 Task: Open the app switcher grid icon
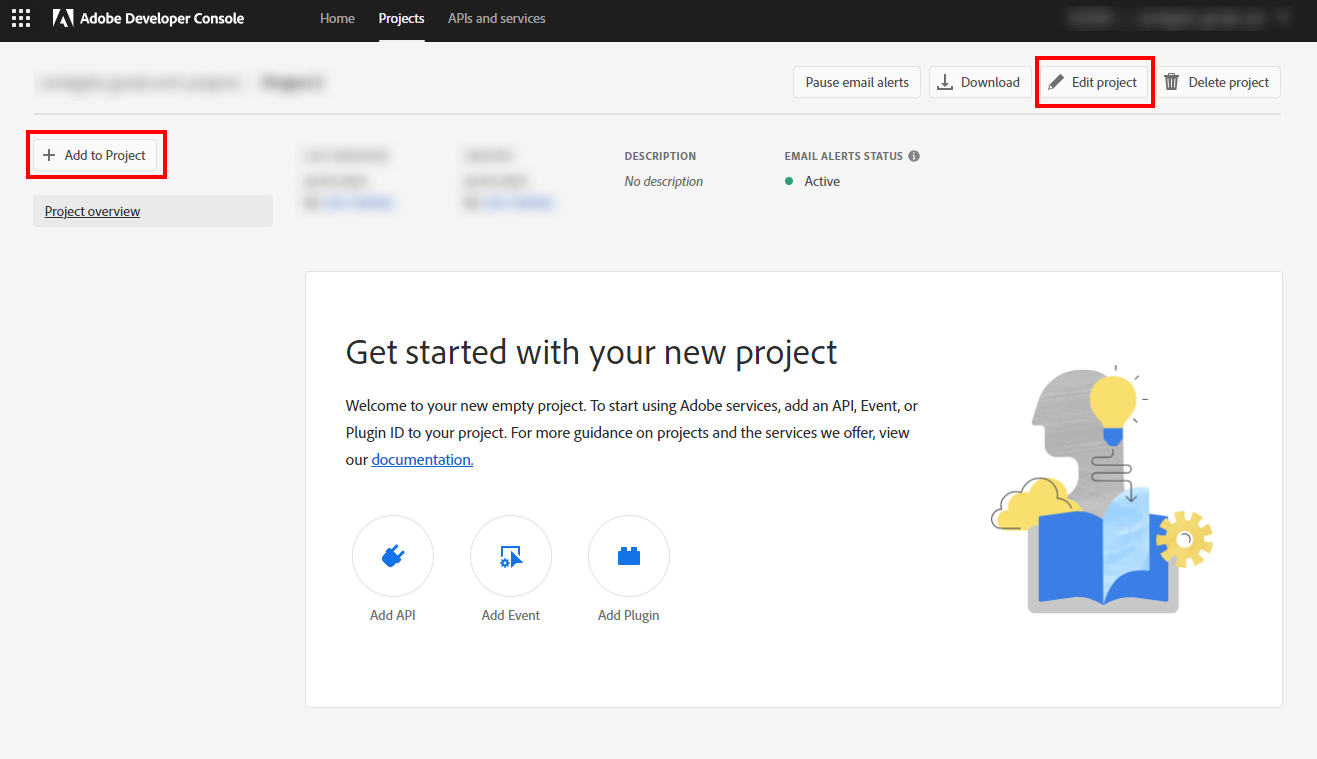tap(21, 19)
